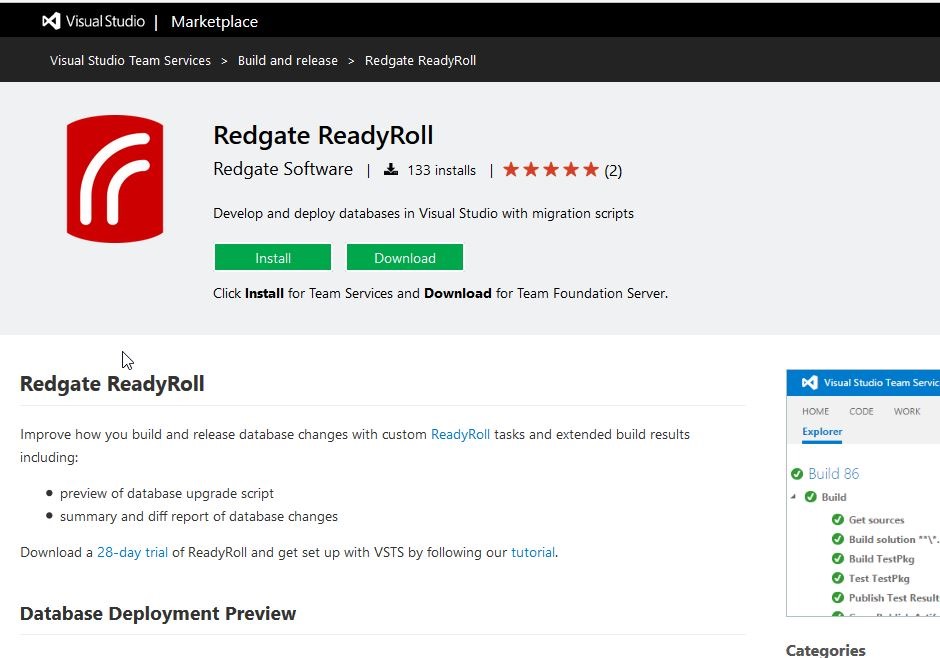This screenshot has height=658, width=940.
Task: Open the 28-day trial link
Action: [x=132, y=552]
